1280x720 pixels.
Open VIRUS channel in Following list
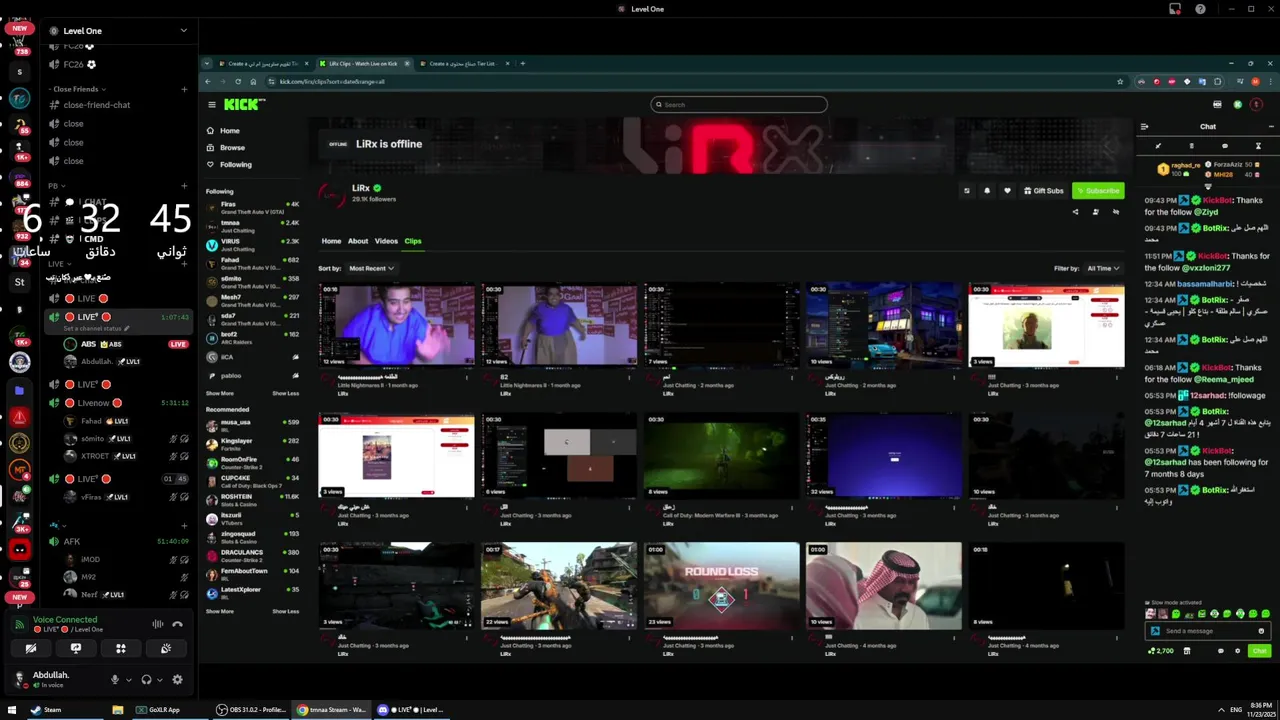tap(252, 244)
